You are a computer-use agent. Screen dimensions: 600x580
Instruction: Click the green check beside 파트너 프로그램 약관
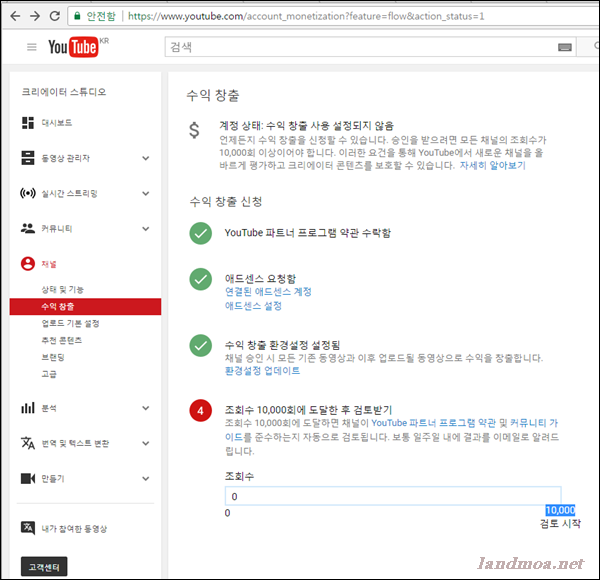tap(201, 233)
